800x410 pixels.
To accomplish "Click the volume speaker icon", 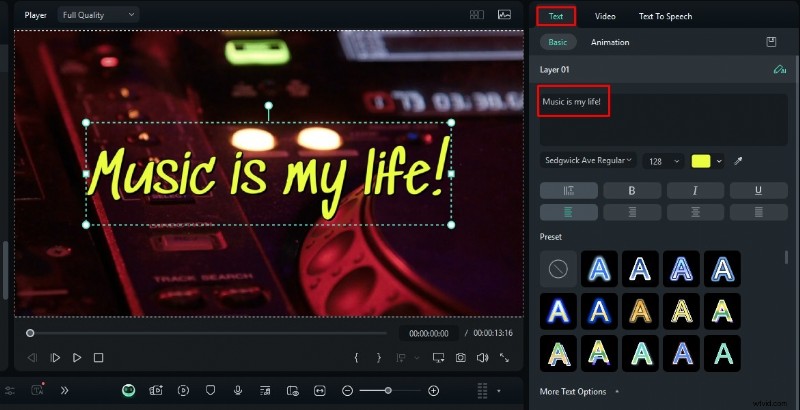I will pyautogui.click(x=482, y=357).
